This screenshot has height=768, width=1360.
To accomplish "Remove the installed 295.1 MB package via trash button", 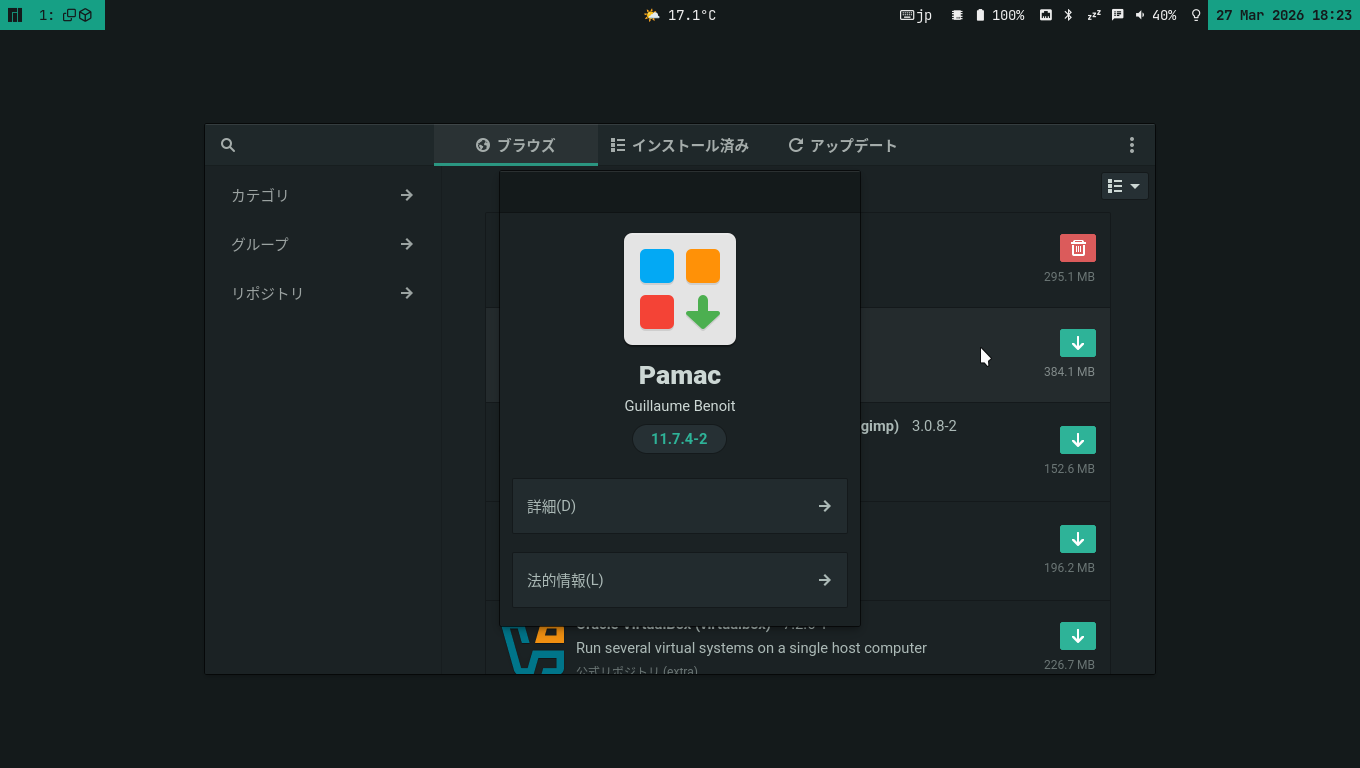I will 1078,248.
